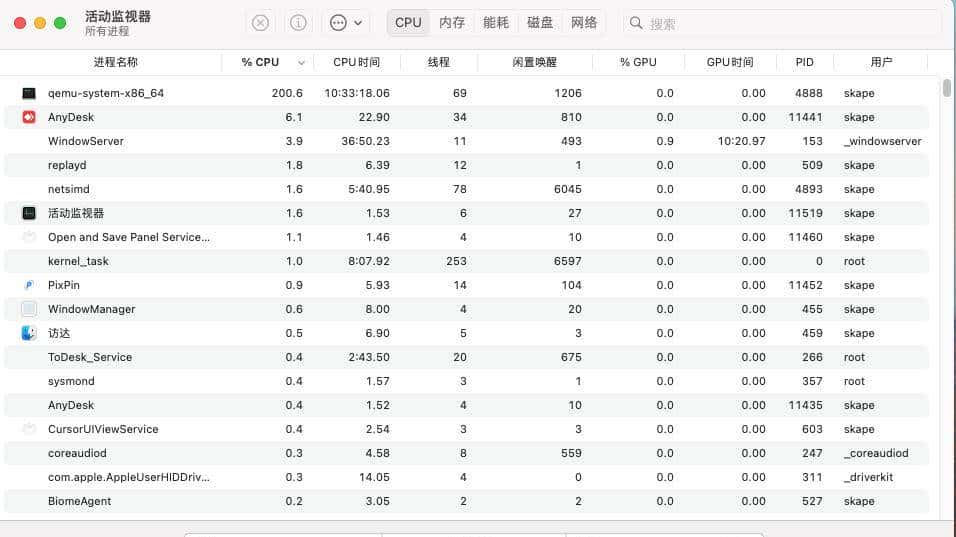
Task: Switch to the 能耗 tab
Action: pos(496,23)
